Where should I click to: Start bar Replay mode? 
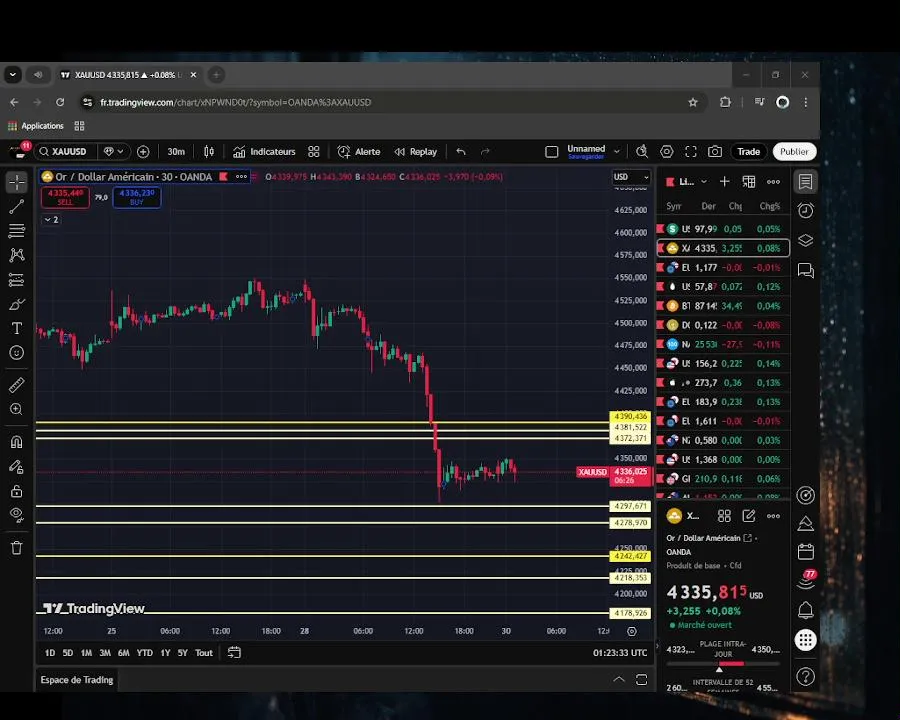click(x=416, y=152)
